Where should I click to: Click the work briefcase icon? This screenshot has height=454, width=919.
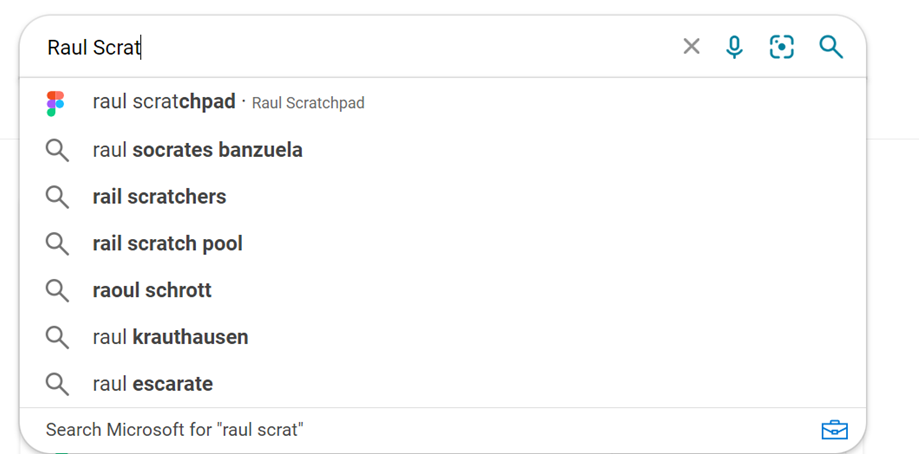coord(835,430)
